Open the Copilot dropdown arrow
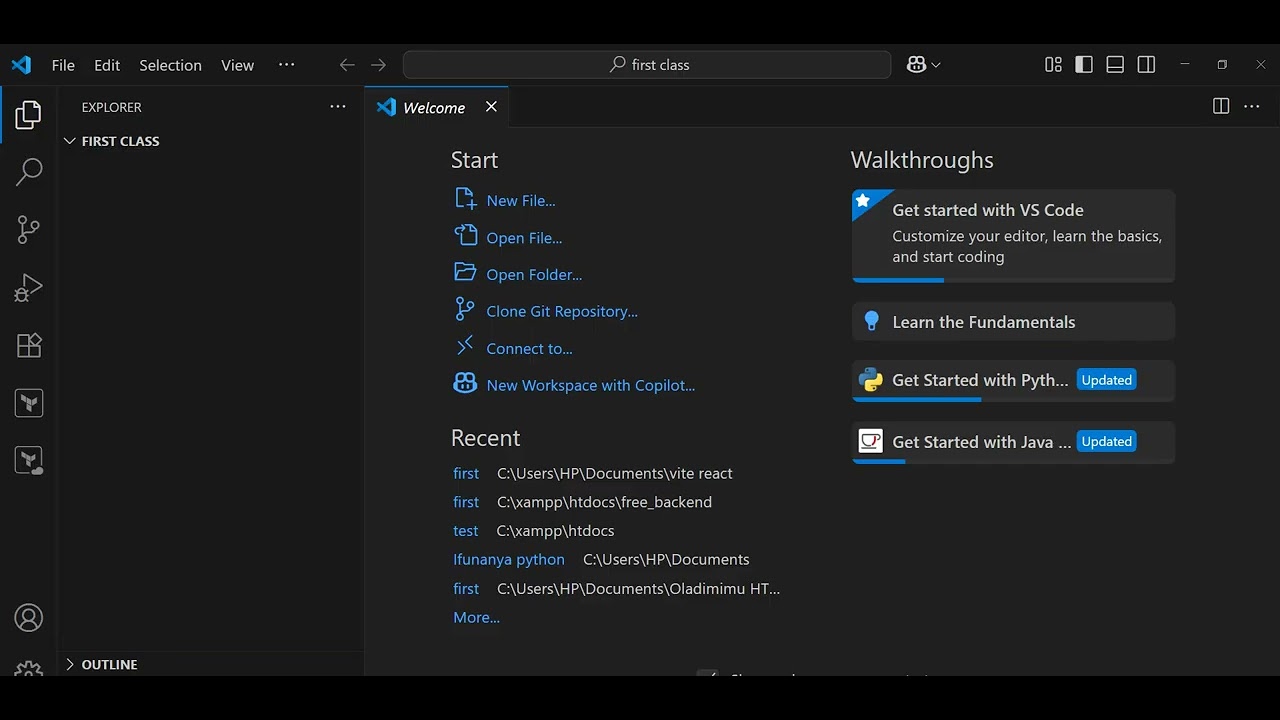Screen dimensions: 1280x720 tap(936, 65)
